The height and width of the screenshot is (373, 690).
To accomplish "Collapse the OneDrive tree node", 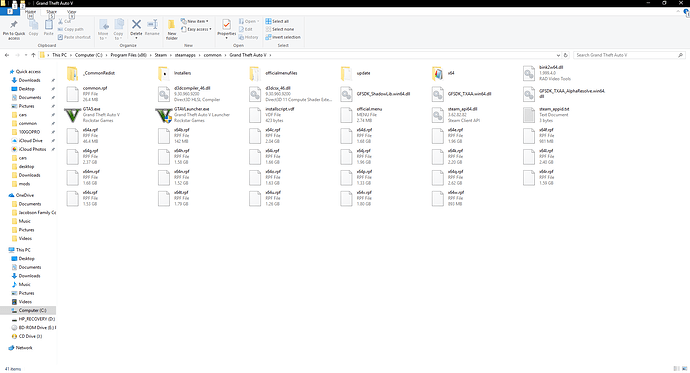I will click(x=6, y=195).
